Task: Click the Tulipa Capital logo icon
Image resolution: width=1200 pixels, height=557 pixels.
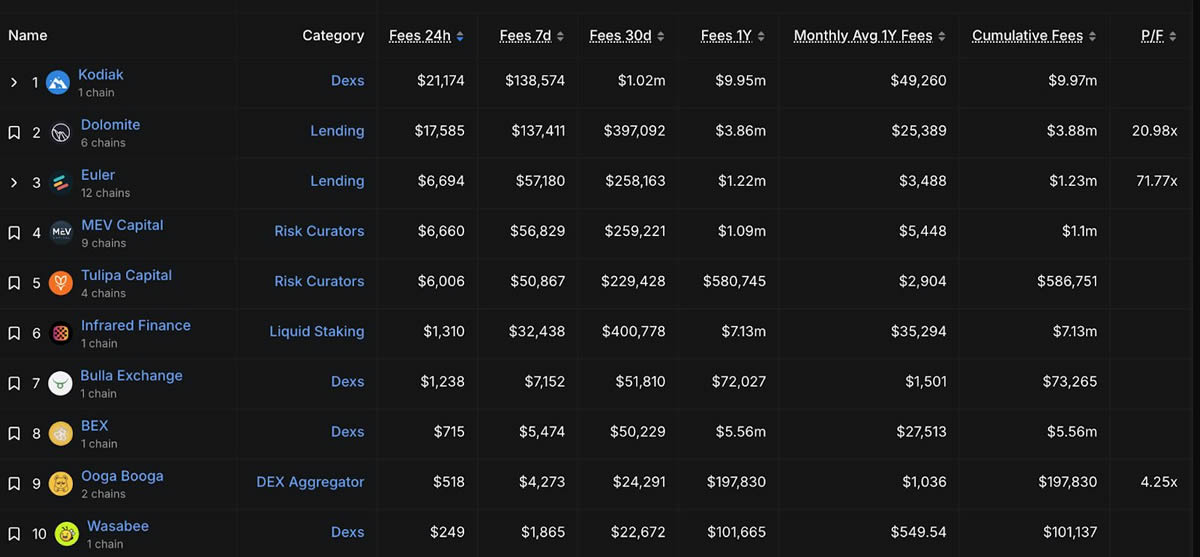Action: click(61, 282)
